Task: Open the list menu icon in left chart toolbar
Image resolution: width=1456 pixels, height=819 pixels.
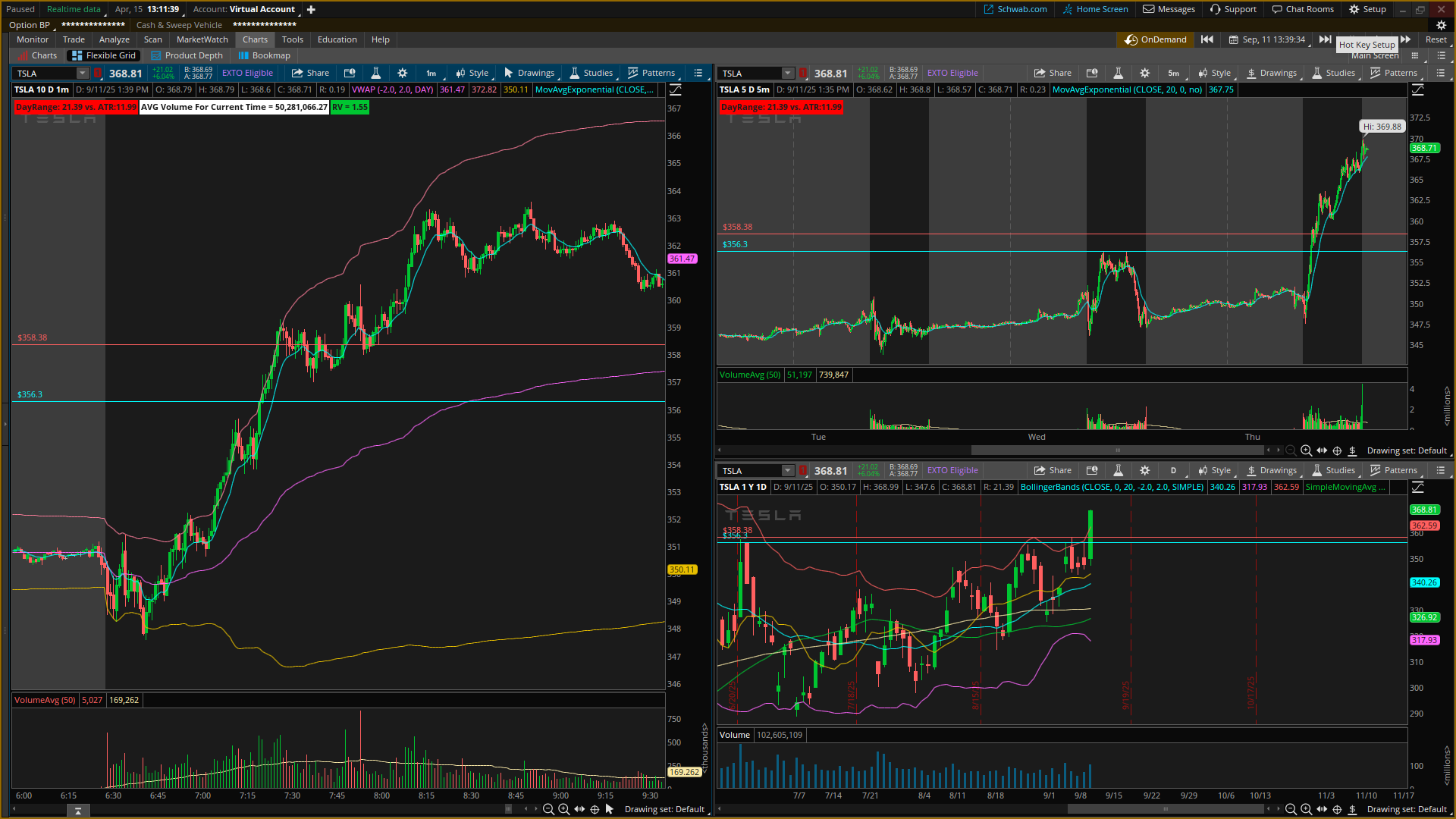Action: tap(698, 74)
